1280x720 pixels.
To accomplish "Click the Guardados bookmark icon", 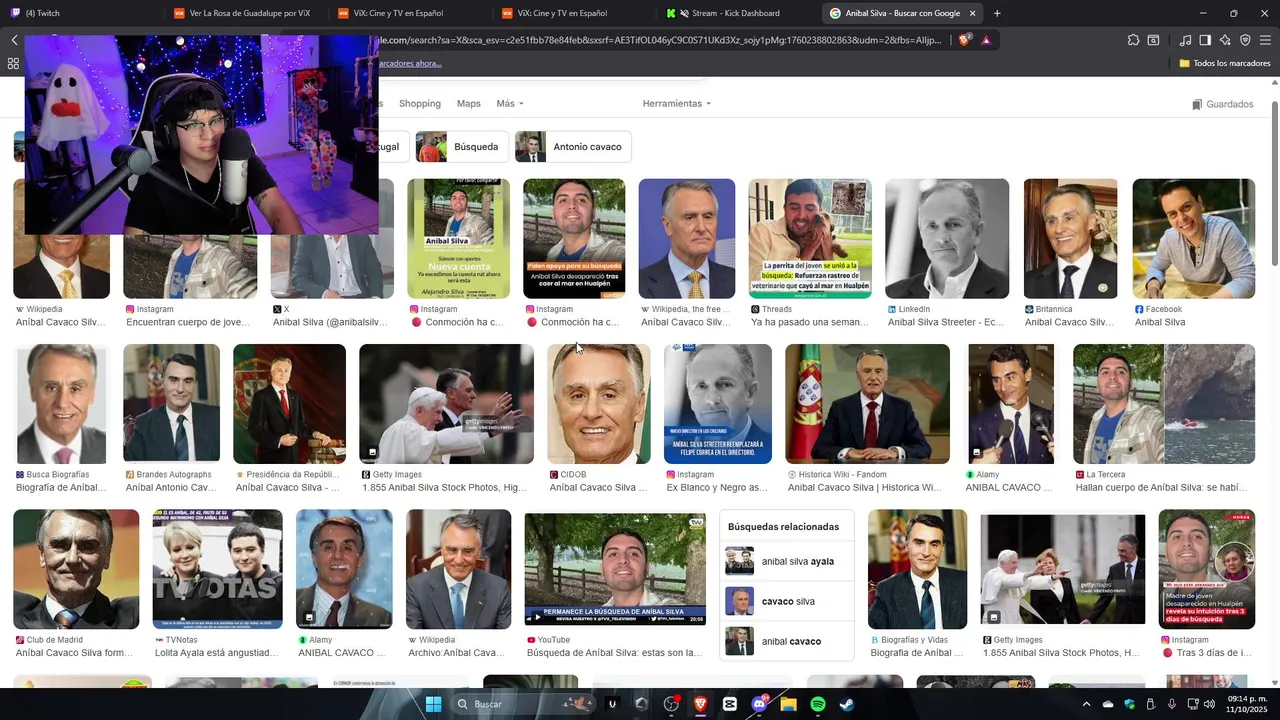I will (x=1197, y=104).
